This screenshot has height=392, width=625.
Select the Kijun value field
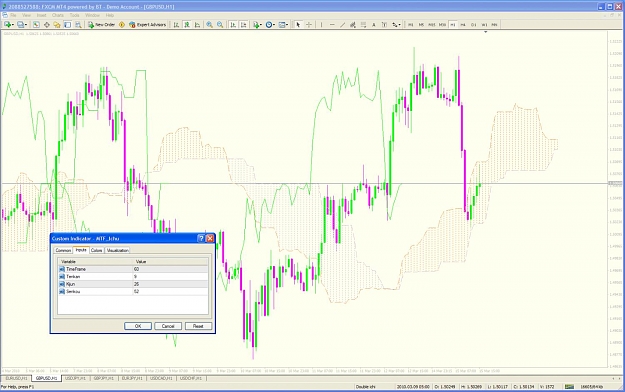coord(170,284)
